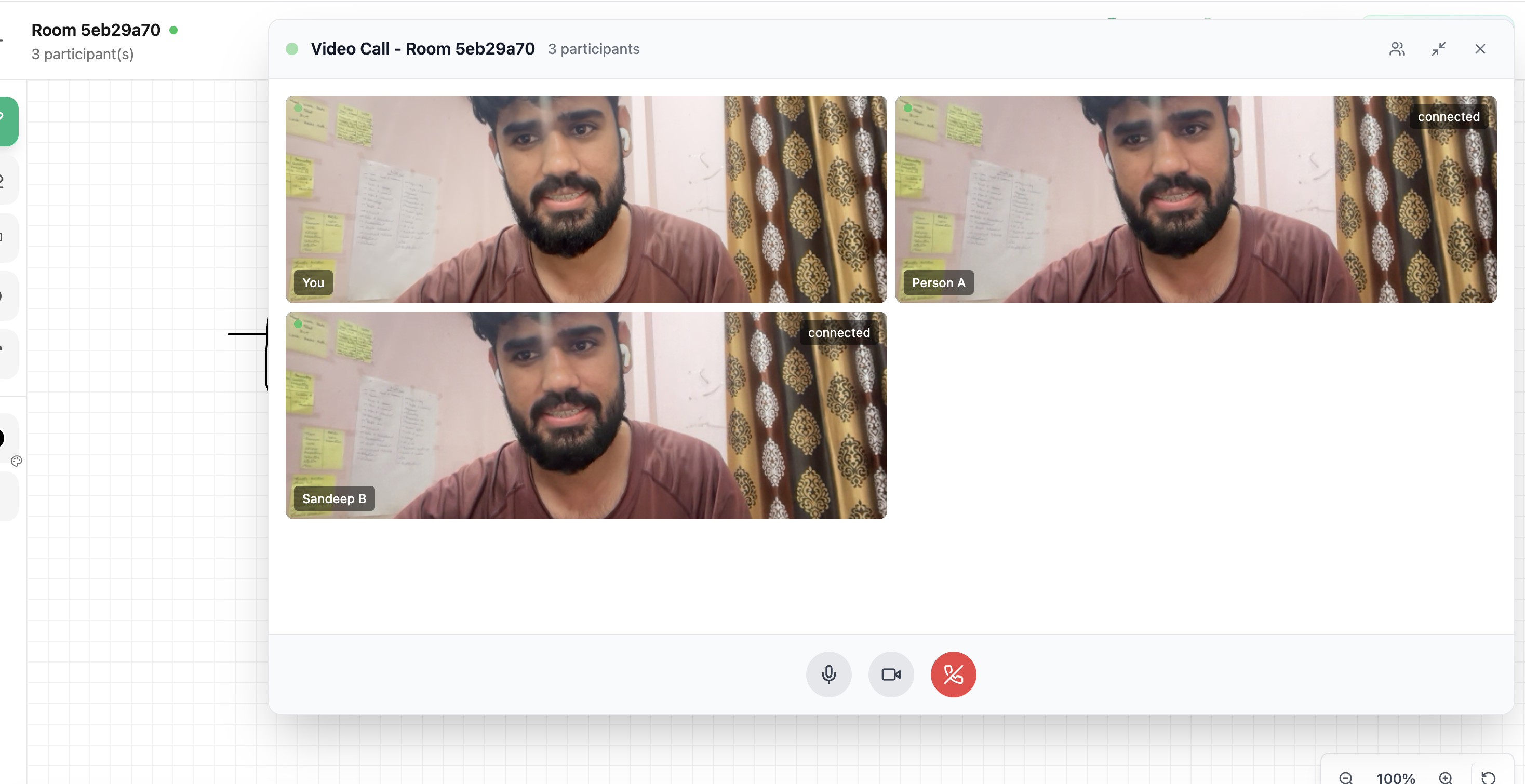Select Sandeep B's video tile
Image resolution: width=1525 pixels, height=784 pixels.
click(x=585, y=415)
